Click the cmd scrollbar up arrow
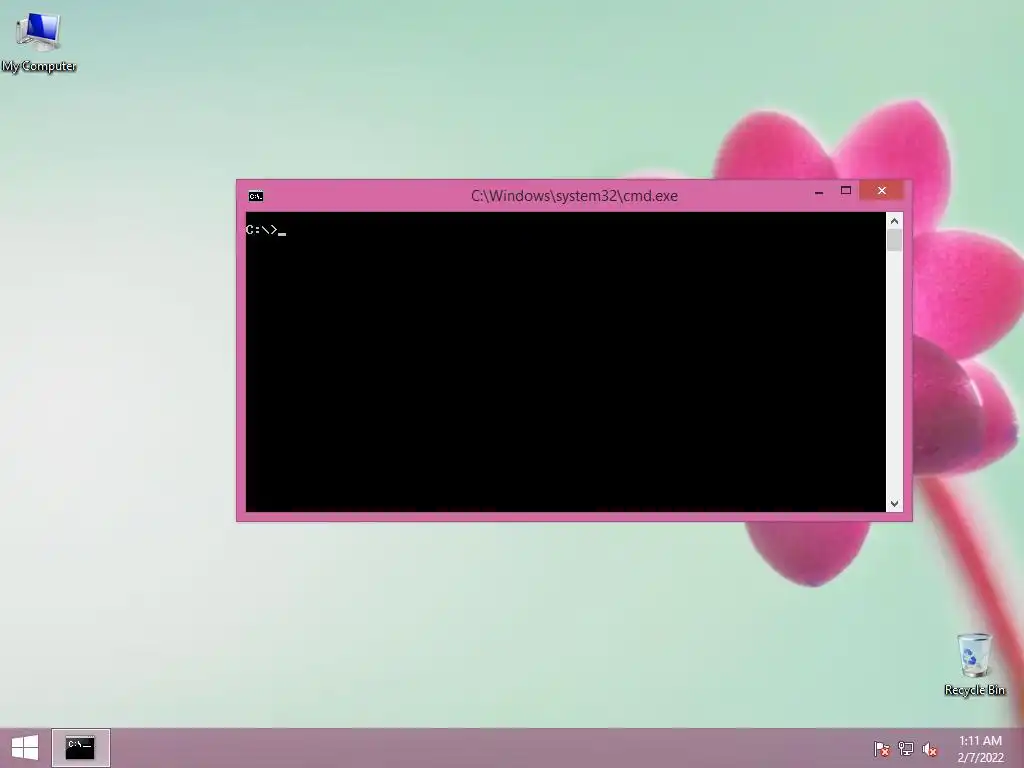Screen dimensions: 1024x768 pos(894,221)
